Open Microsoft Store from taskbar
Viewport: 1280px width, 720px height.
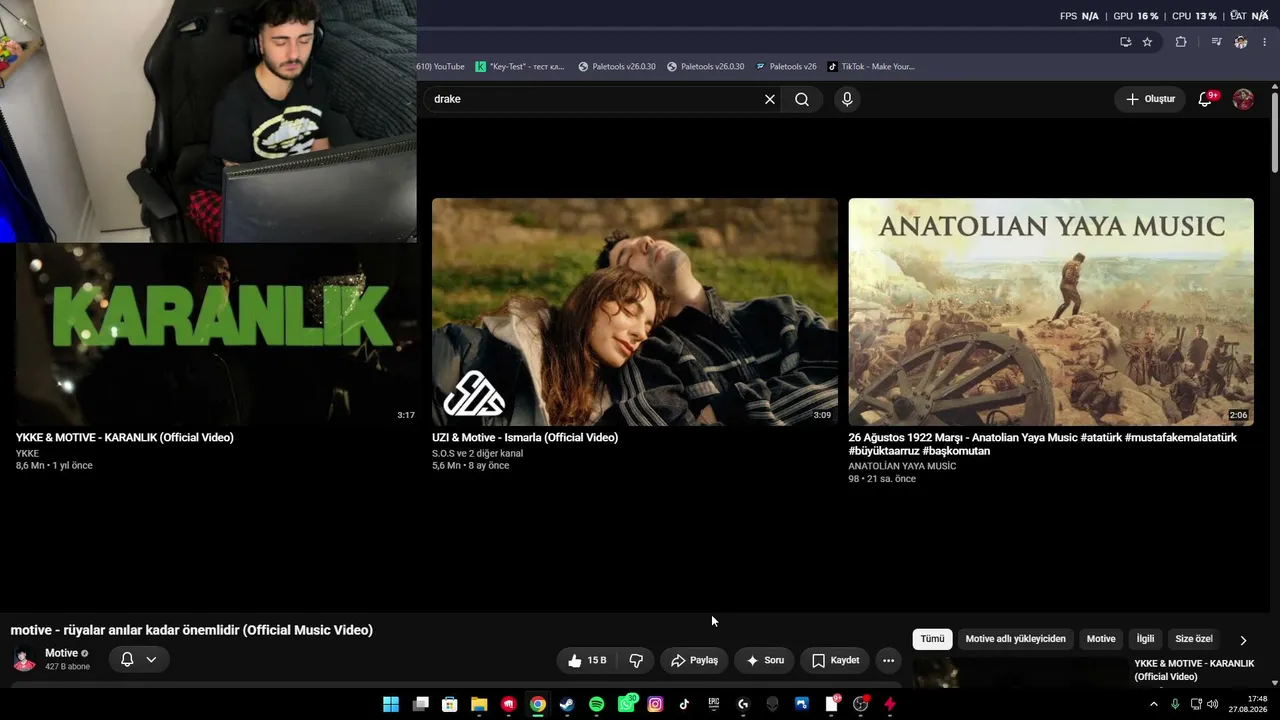pos(450,704)
